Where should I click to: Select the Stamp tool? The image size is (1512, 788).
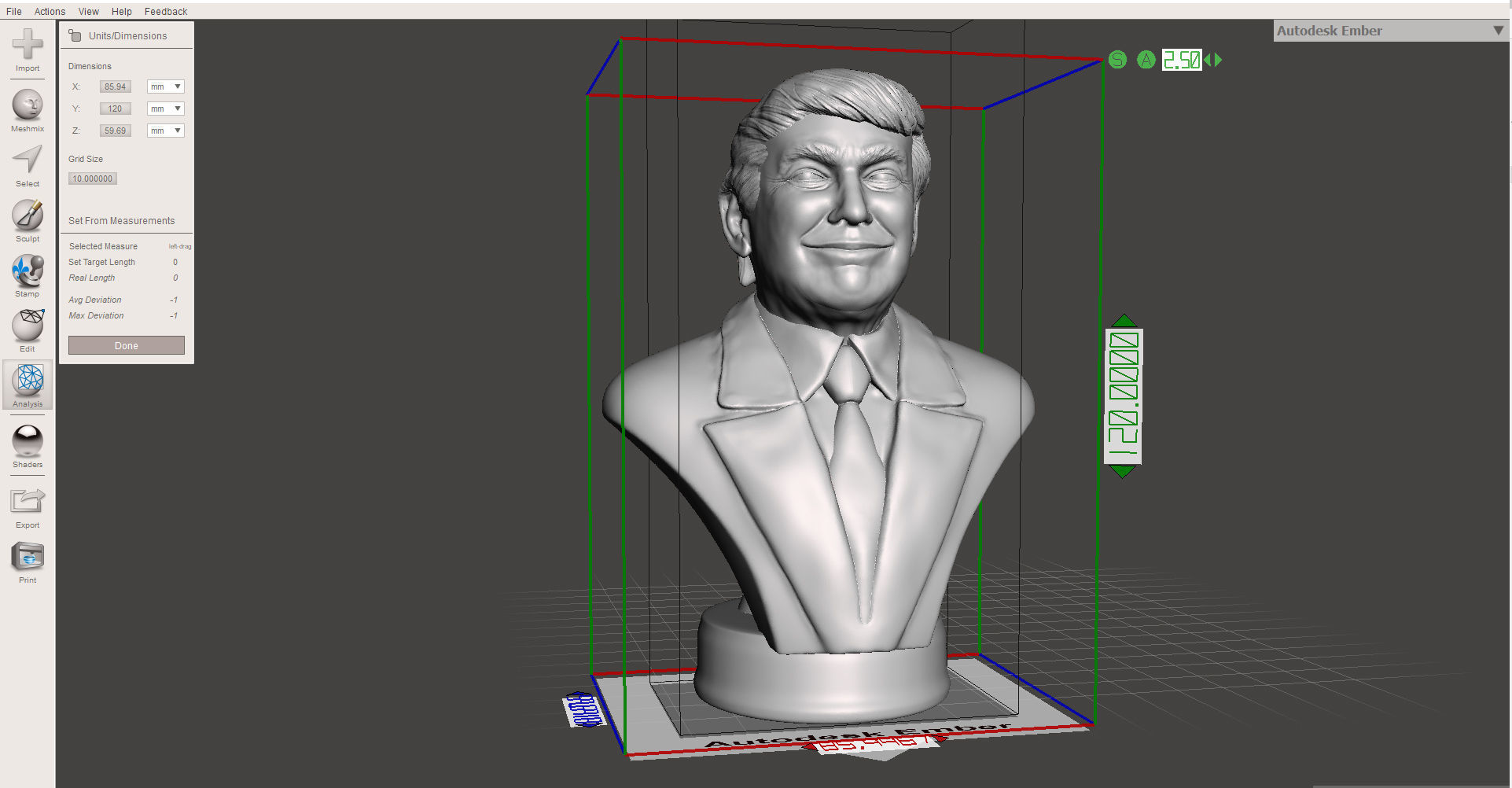pos(28,274)
